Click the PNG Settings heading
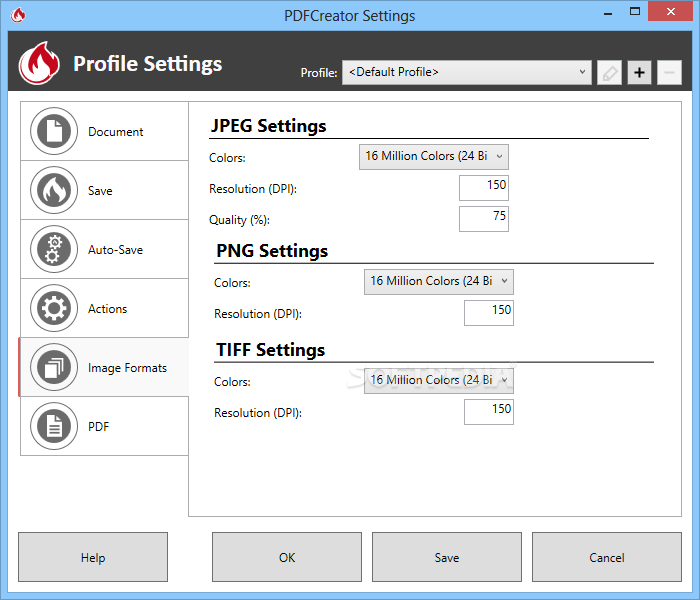 272,251
